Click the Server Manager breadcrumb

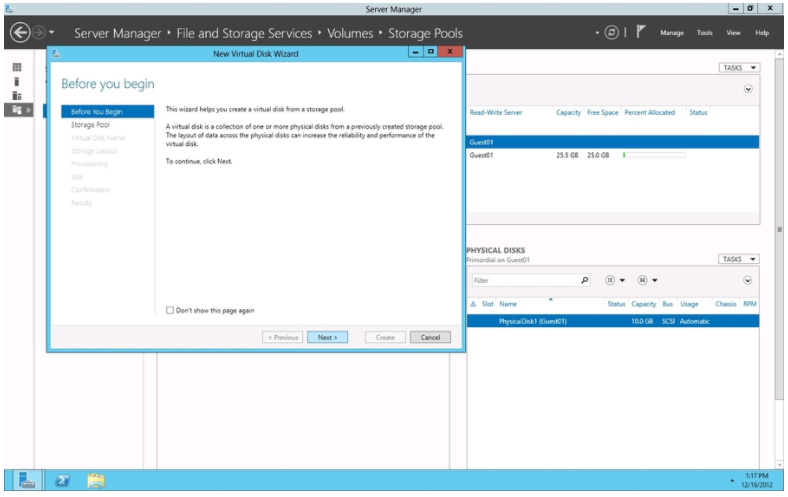[x=118, y=33]
